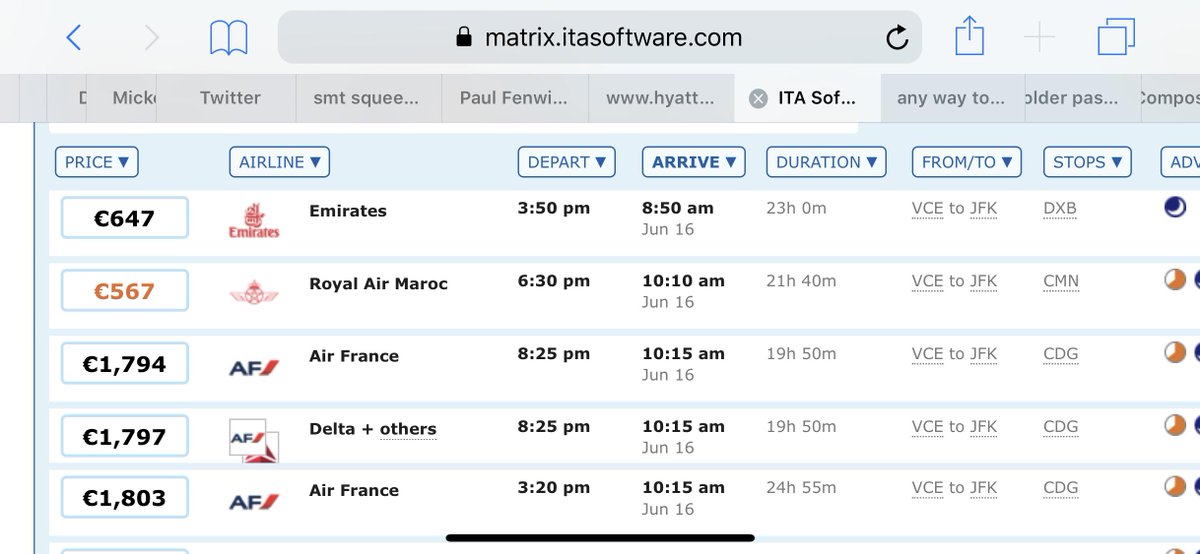Select the €1,794 Air France fare
This screenshot has height=554, width=1200.
pyautogui.click(x=124, y=364)
